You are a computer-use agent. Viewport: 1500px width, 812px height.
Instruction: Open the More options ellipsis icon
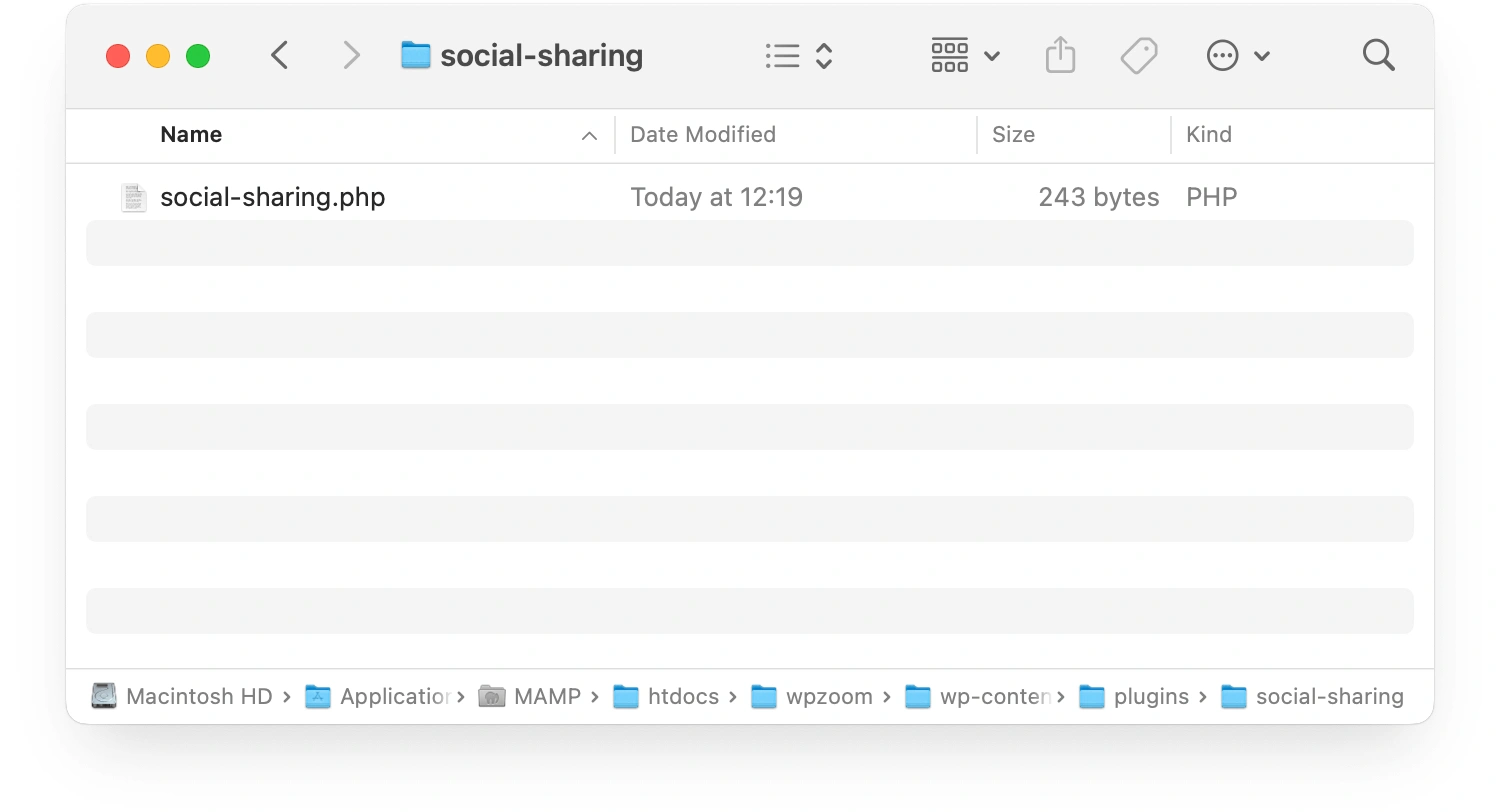tap(1222, 55)
